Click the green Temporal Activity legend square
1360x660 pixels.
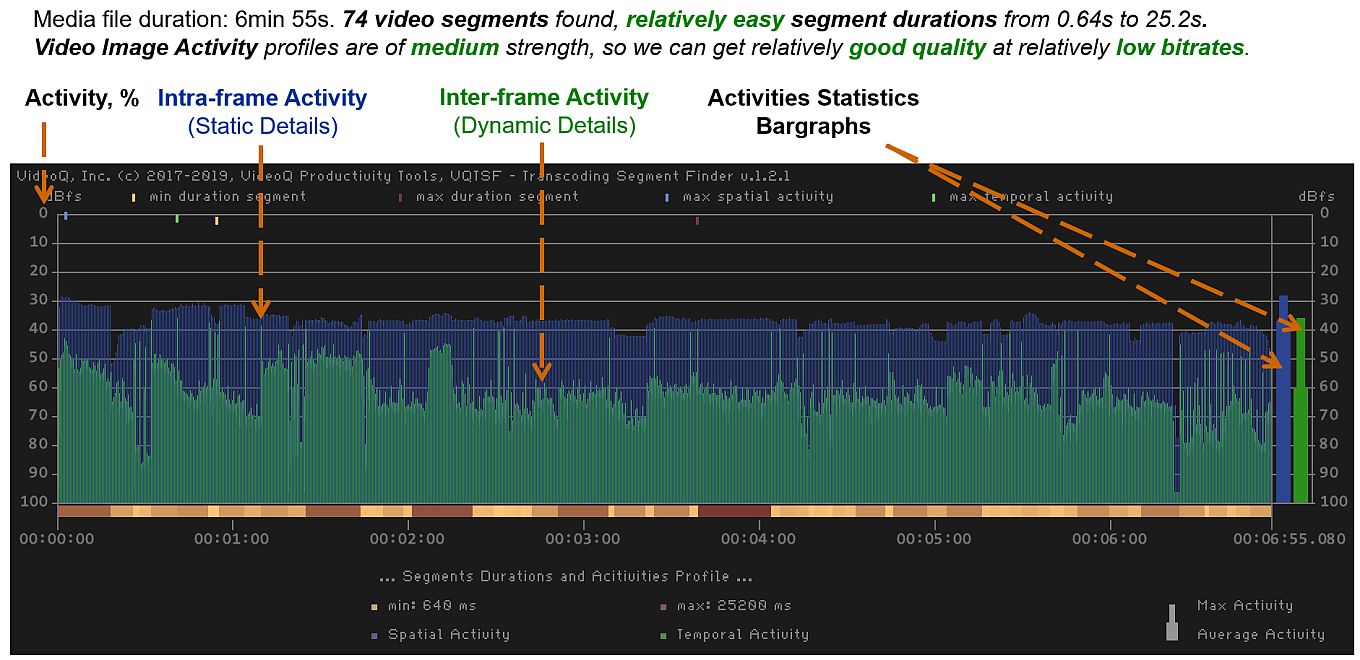[663, 635]
